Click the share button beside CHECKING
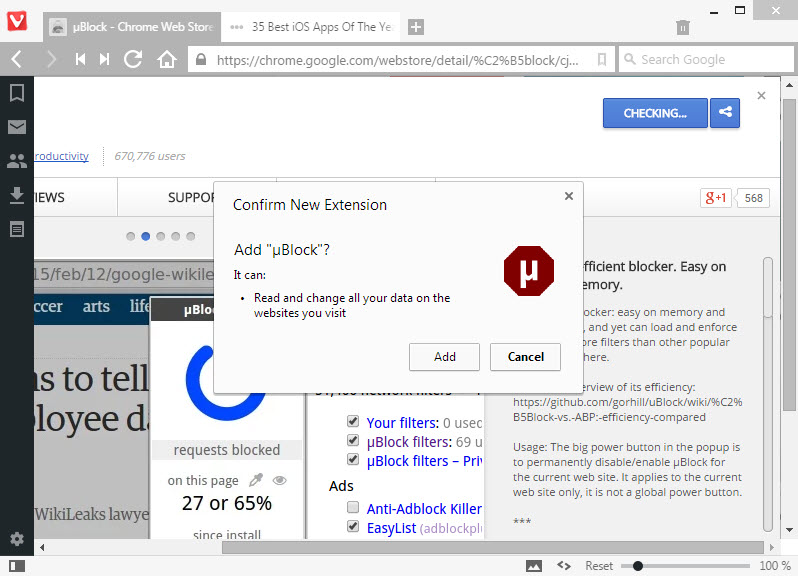798x576 pixels. point(725,112)
